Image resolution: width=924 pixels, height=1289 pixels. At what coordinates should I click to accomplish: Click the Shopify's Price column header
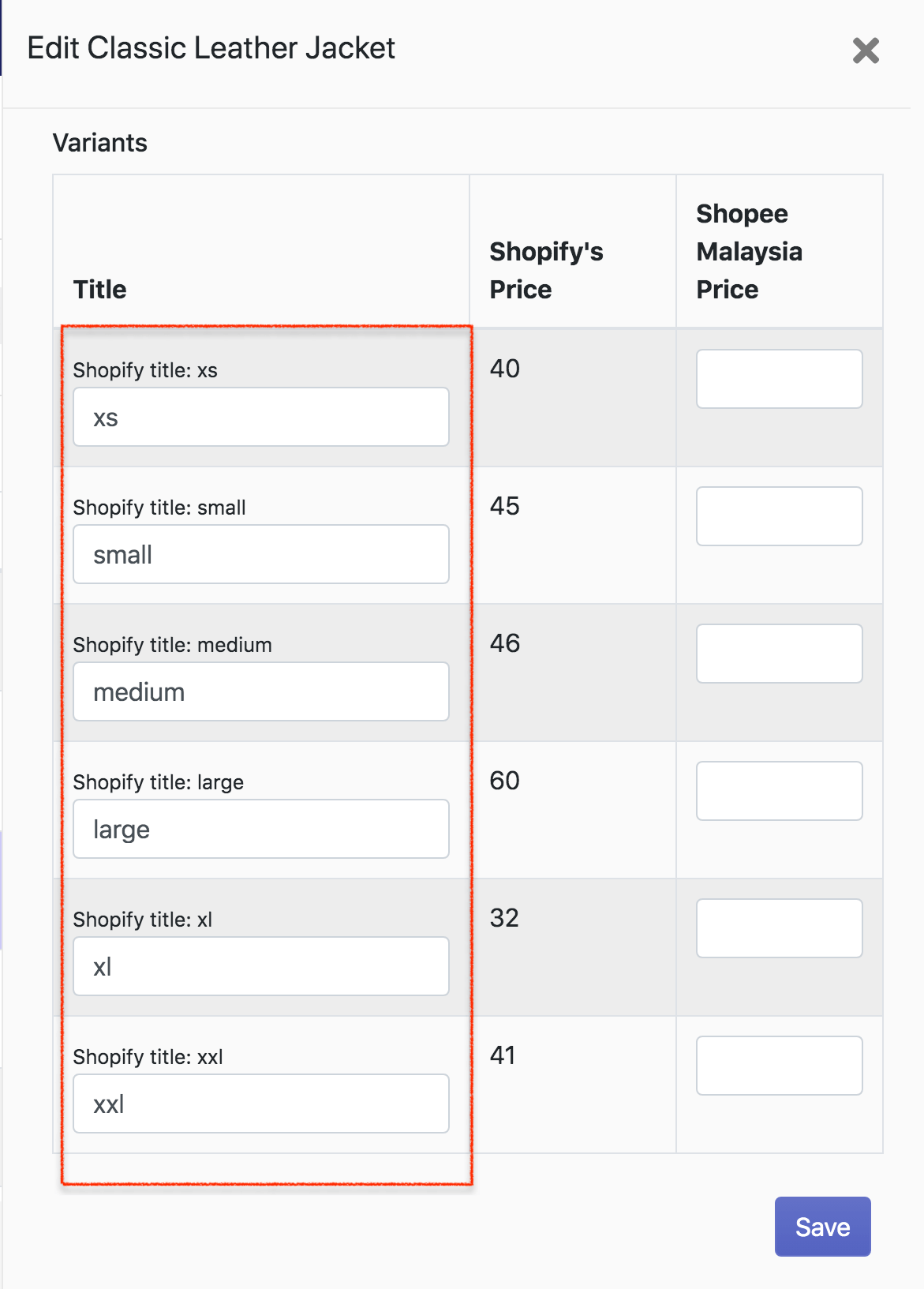546,271
